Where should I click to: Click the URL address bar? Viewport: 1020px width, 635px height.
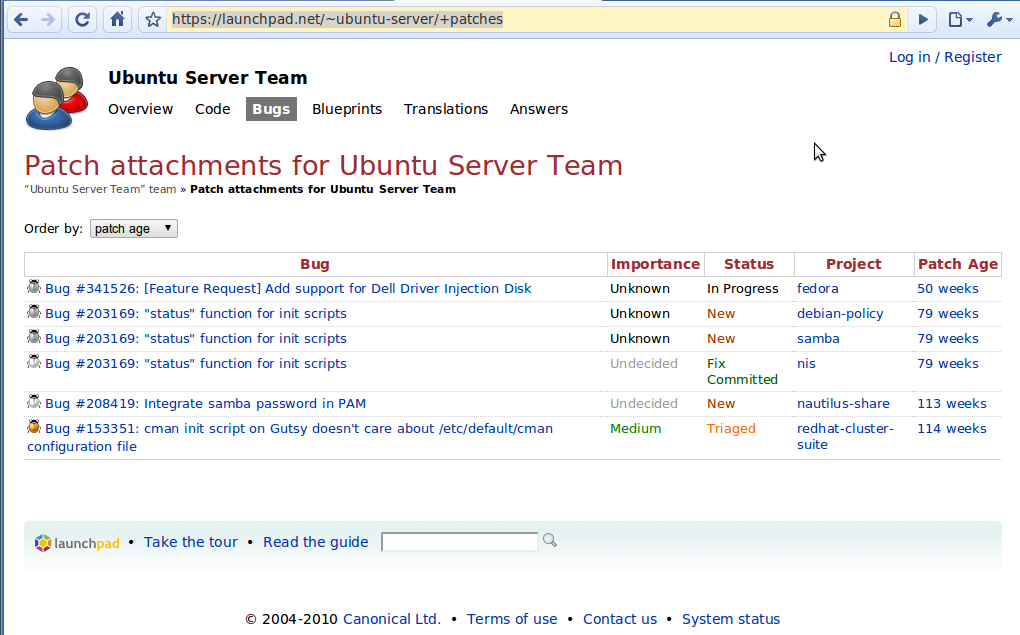520,19
